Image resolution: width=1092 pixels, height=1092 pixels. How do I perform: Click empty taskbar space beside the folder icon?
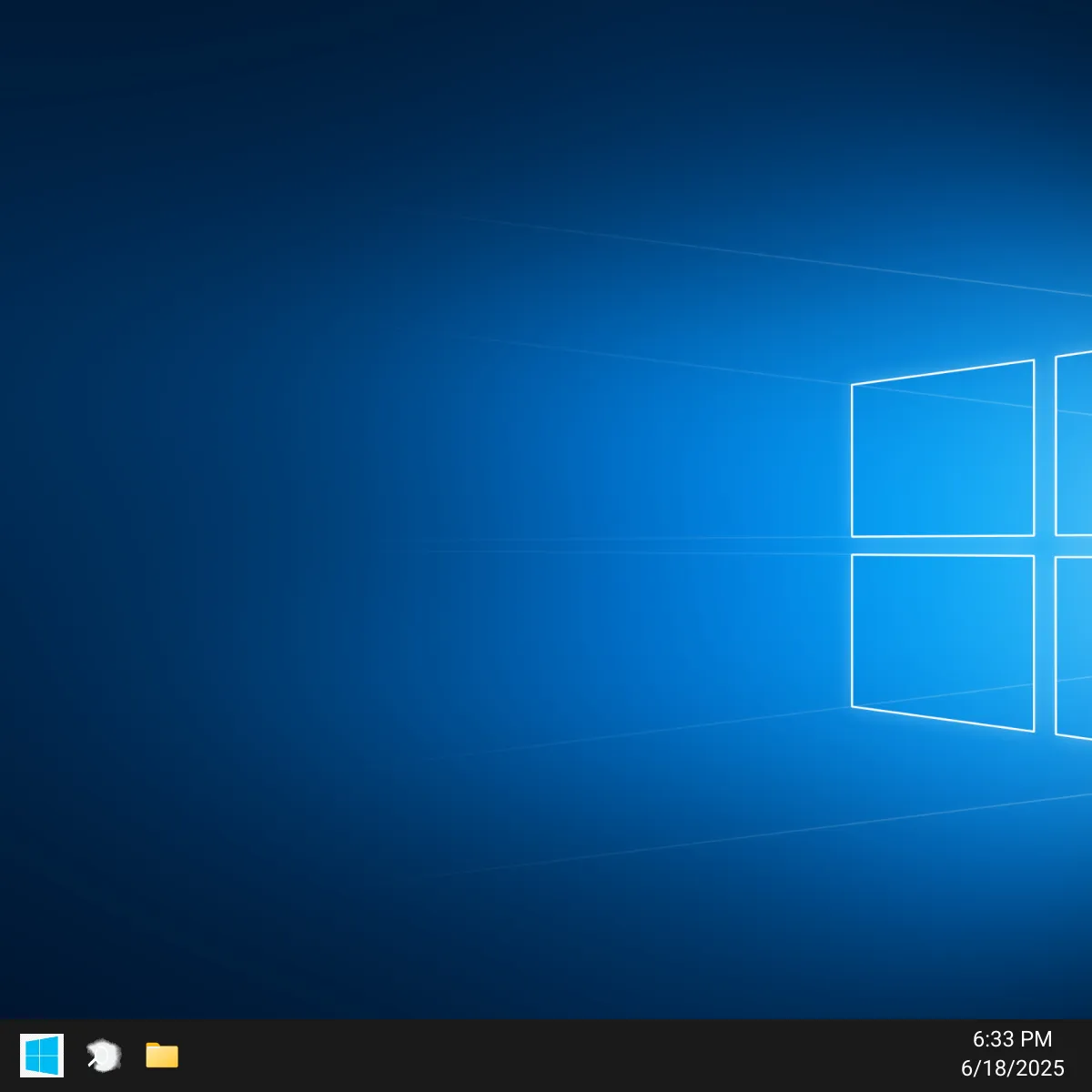[273, 1056]
